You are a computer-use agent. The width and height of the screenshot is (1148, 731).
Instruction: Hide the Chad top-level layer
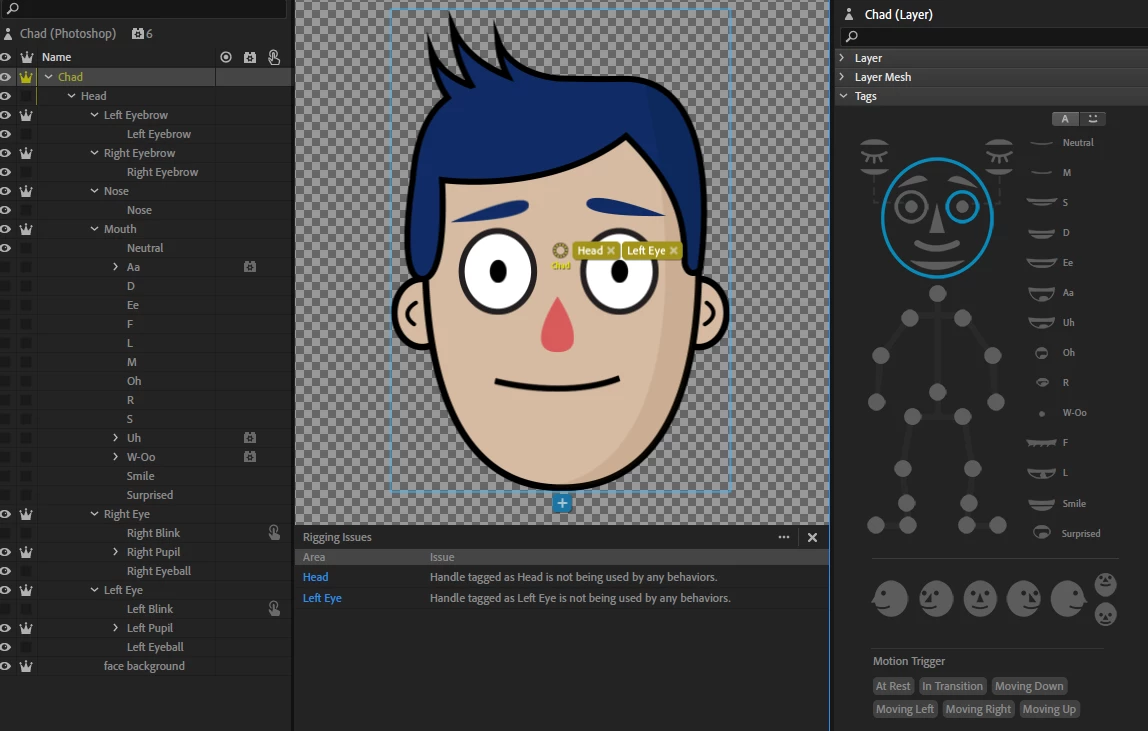pos(6,77)
